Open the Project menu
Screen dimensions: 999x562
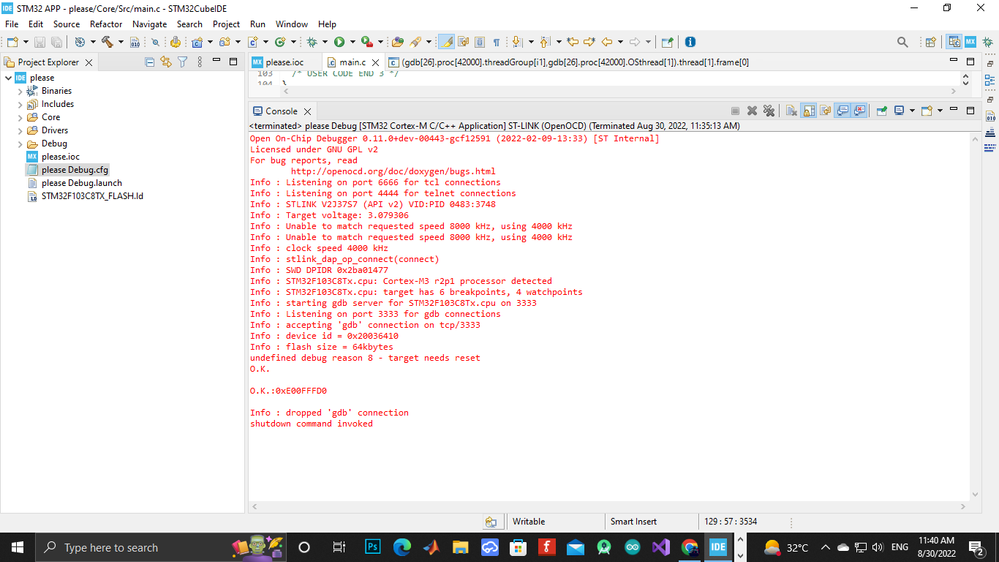[226, 24]
